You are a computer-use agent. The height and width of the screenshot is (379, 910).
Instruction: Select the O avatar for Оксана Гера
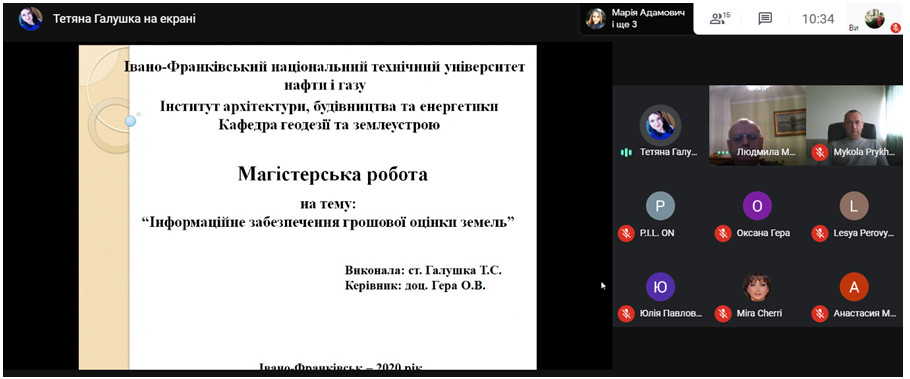point(757,206)
